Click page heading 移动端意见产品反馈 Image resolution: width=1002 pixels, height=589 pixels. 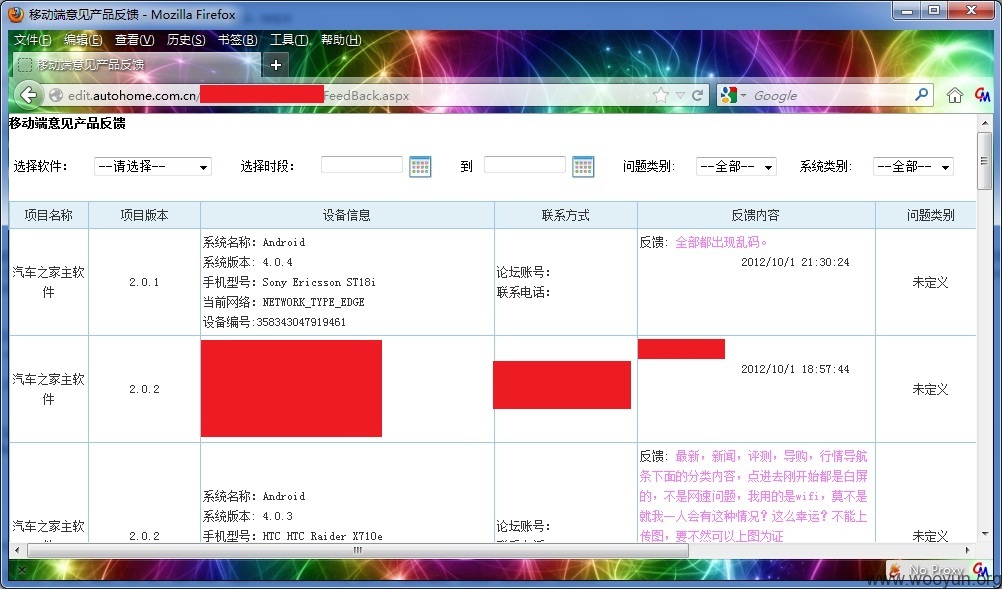click(x=67, y=124)
